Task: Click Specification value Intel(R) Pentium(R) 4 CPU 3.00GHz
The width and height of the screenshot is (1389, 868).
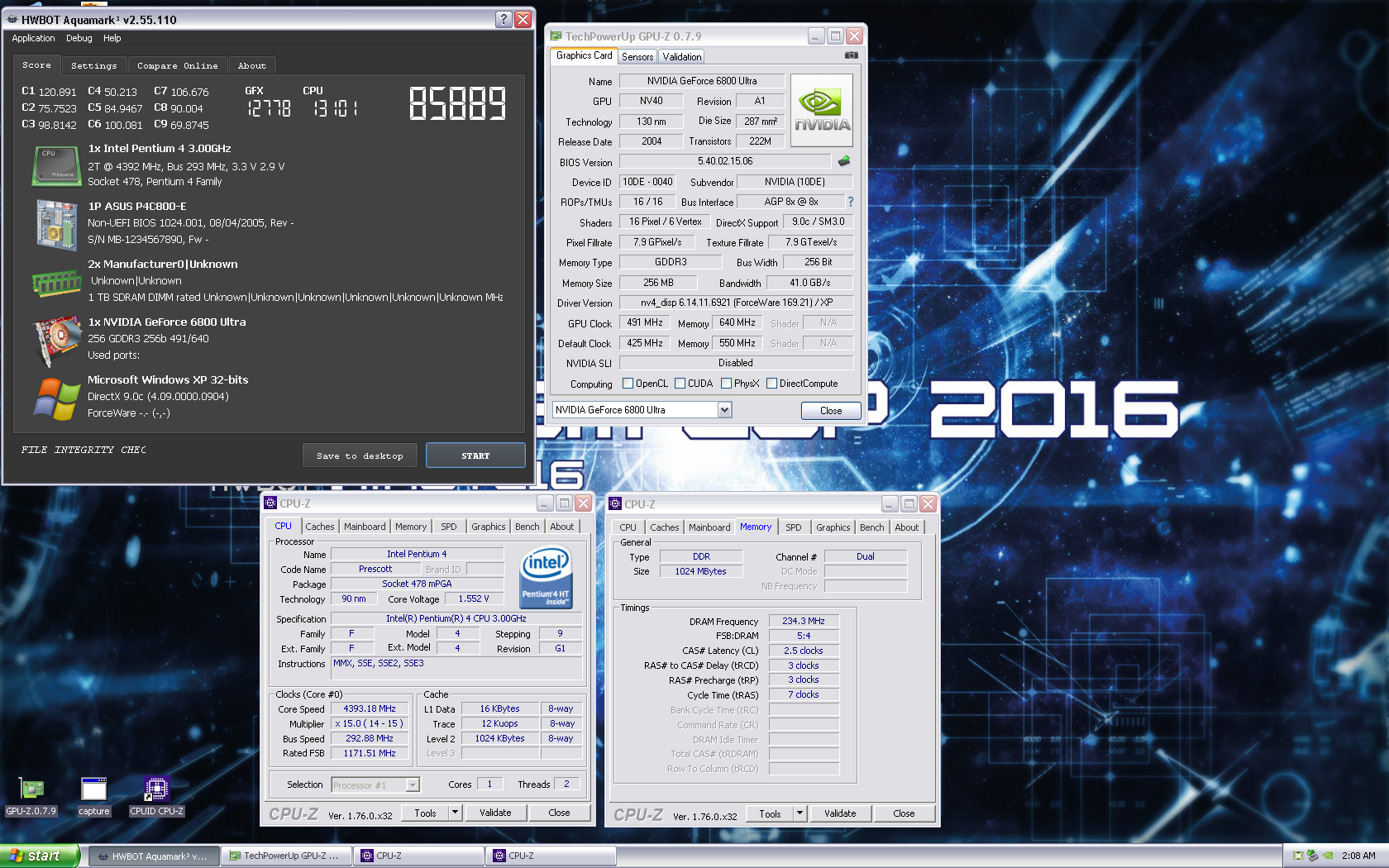Action: pyautogui.click(x=456, y=618)
